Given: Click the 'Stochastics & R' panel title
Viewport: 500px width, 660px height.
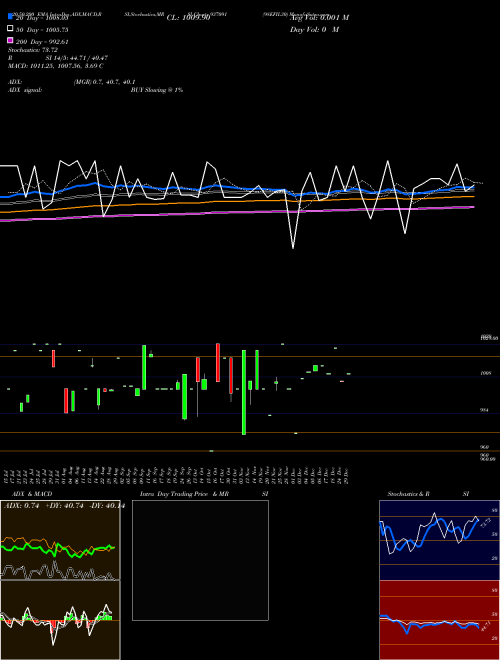Looking at the screenshot, I should coord(409,494).
